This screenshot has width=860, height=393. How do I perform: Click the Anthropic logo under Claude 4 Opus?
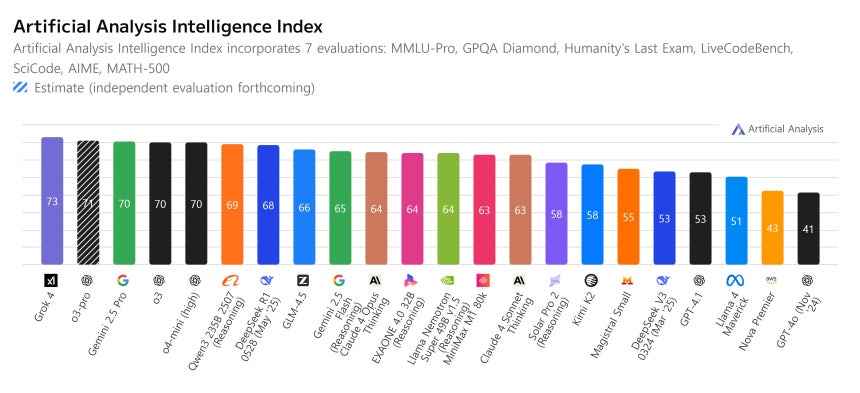pyautogui.click(x=375, y=281)
